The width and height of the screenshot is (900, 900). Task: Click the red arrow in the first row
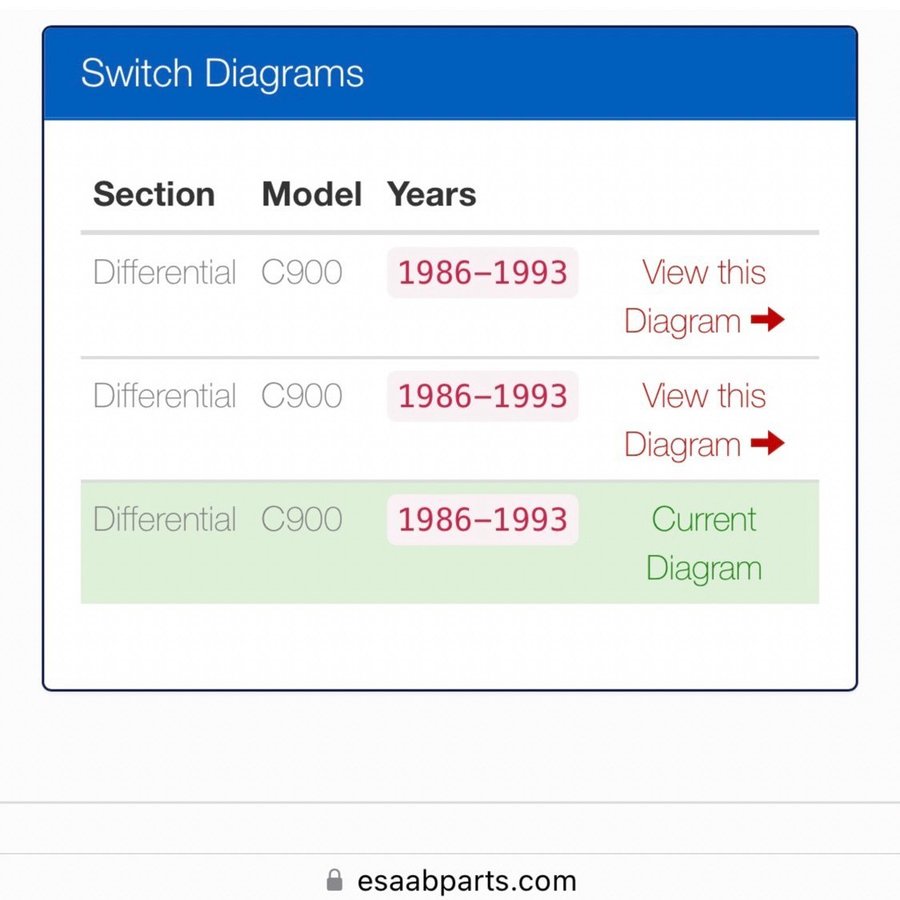click(x=767, y=321)
